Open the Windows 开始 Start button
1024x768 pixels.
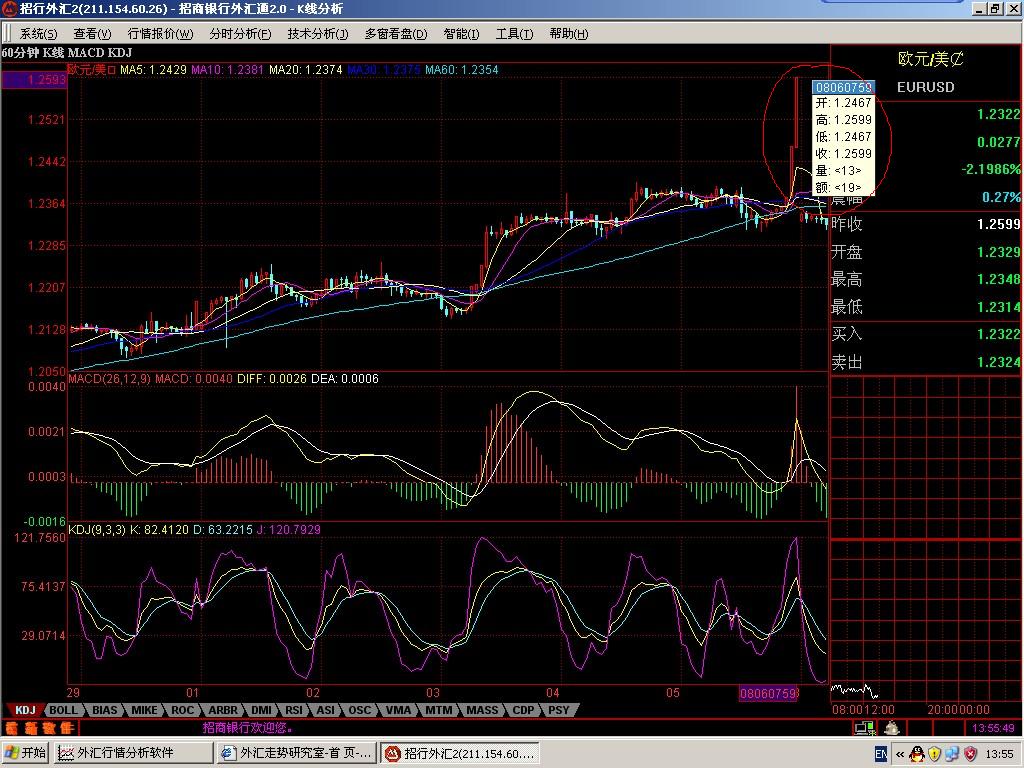coord(26,753)
